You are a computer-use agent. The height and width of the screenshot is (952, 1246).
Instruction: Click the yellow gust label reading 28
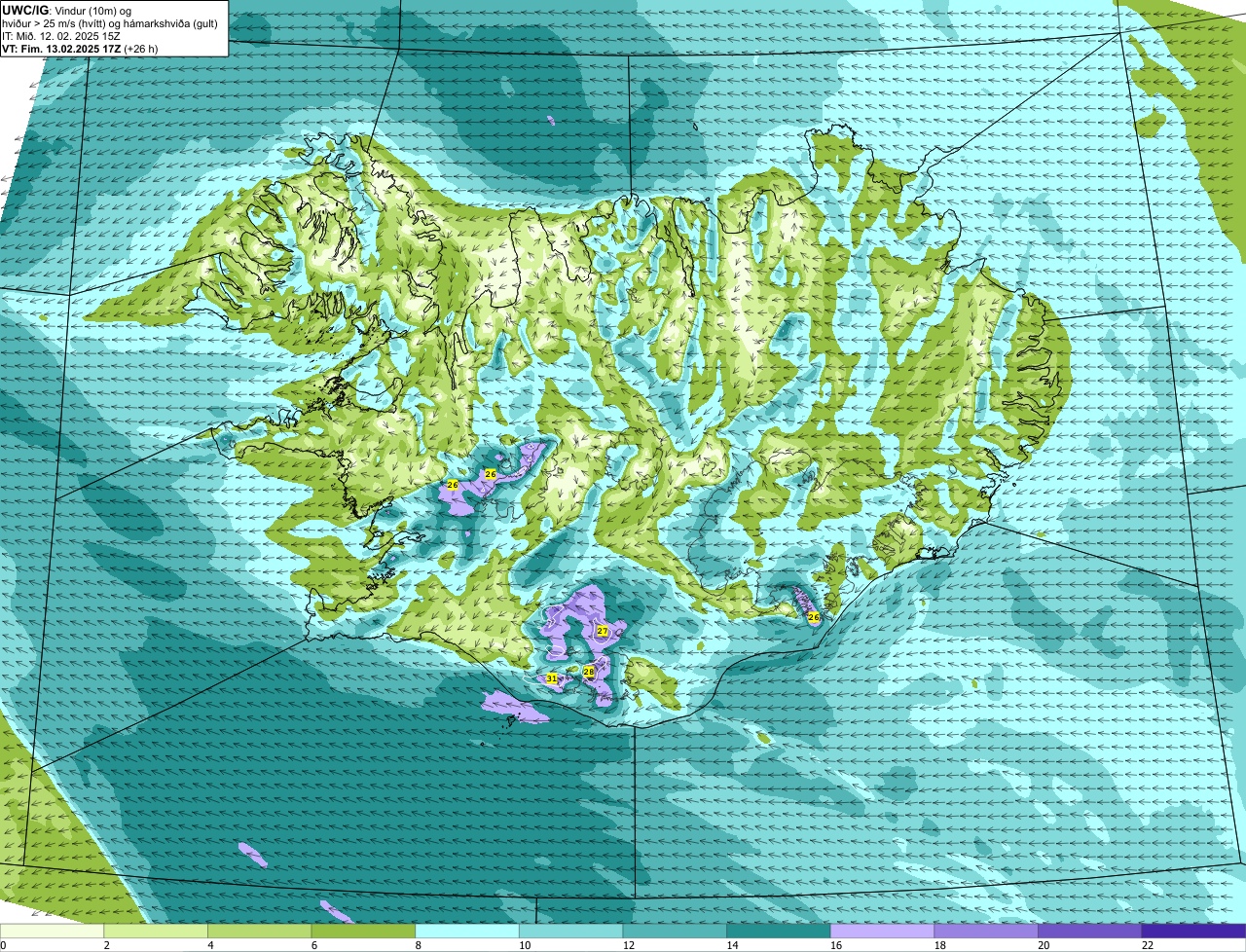tap(589, 672)
